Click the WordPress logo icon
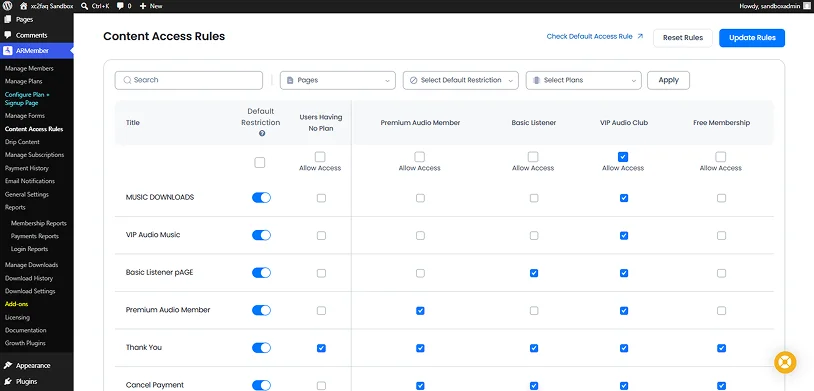Screen dimensions: 814x391 8,6
